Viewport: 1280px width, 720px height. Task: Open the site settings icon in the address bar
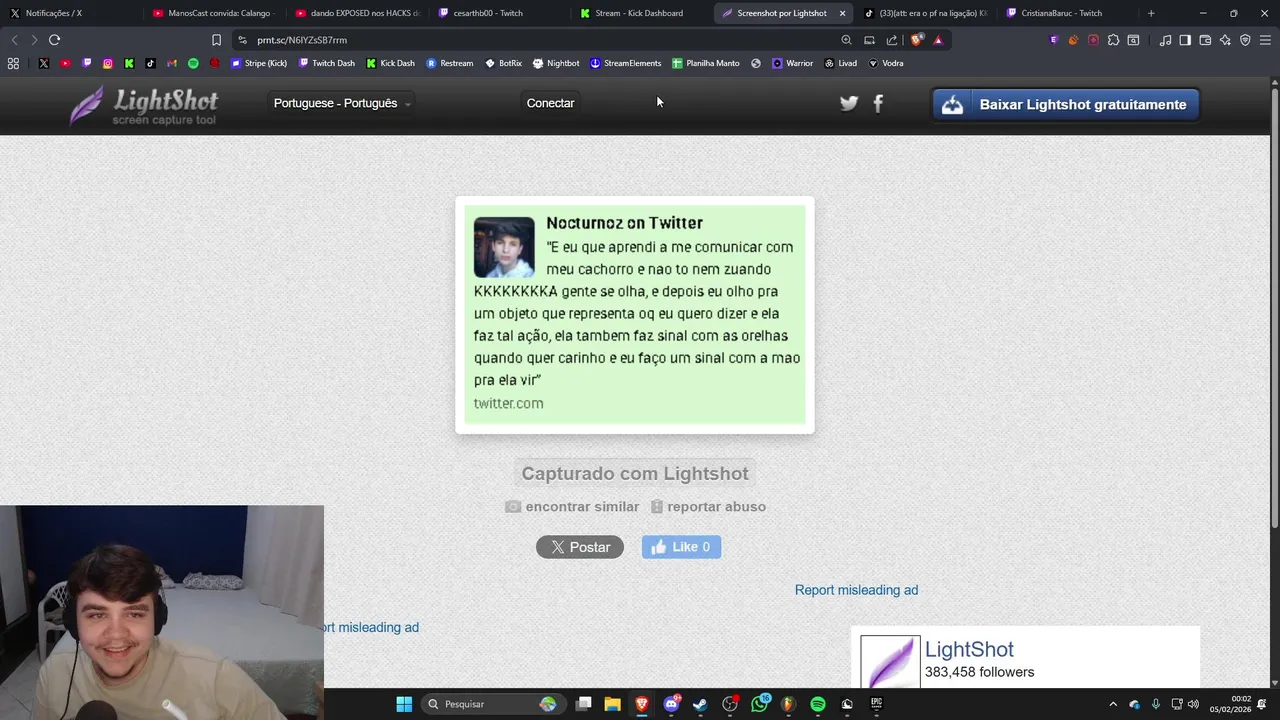tap(242, 40)
